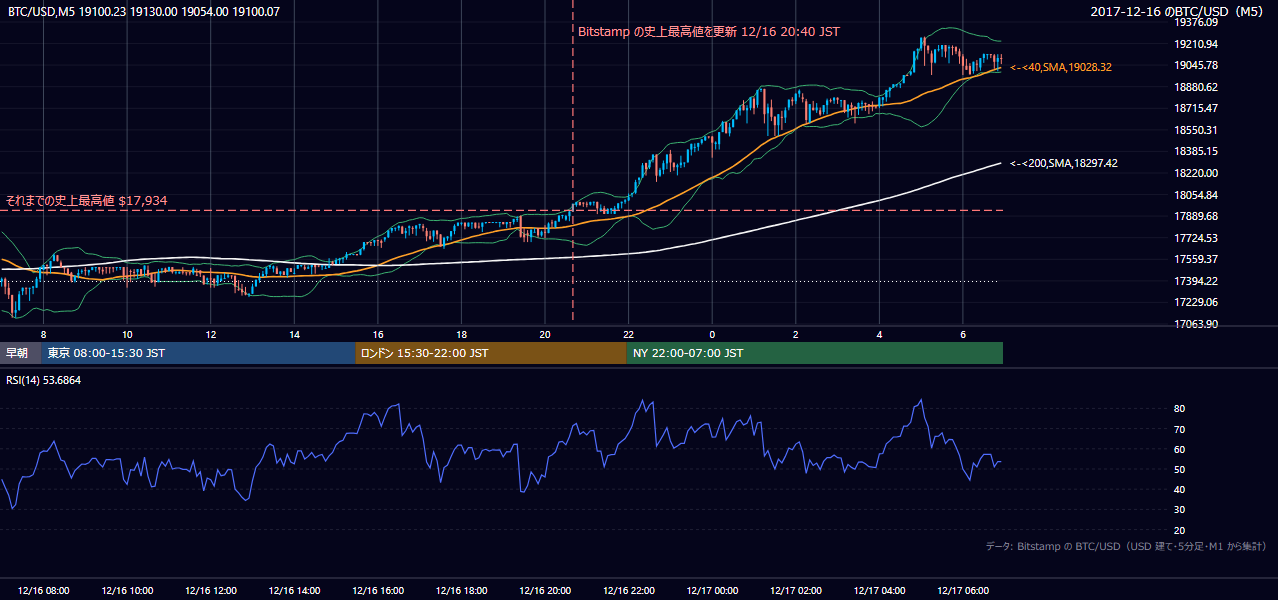This screenshot has width=1278, height=600.
Task: Click the '12/16 16:00' time axis label
Action: pyautogui.click(x=378, y=591)
